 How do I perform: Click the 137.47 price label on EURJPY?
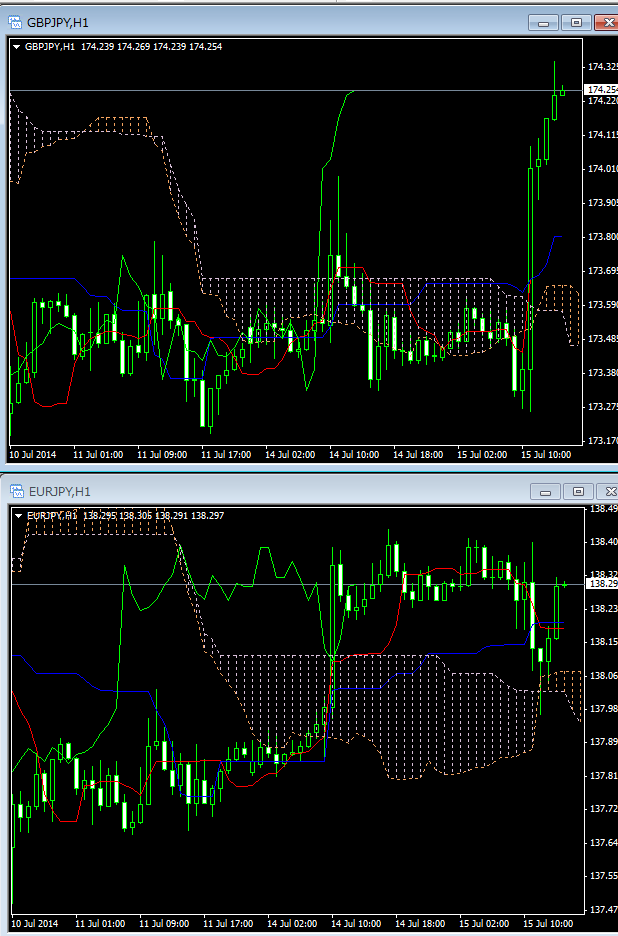pyautogui.click(x=603, y=910)
